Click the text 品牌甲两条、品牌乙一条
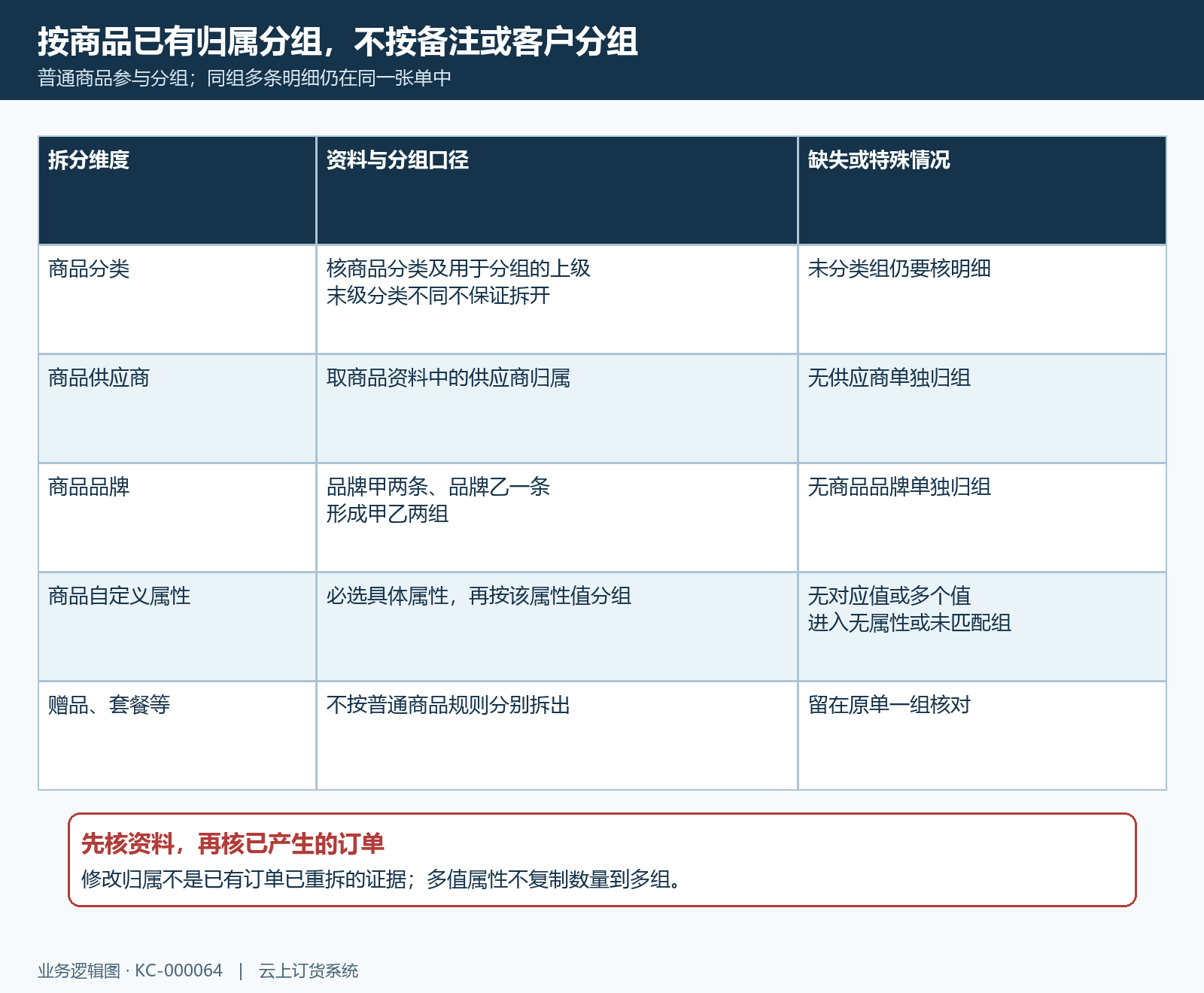 pos(438,487)
